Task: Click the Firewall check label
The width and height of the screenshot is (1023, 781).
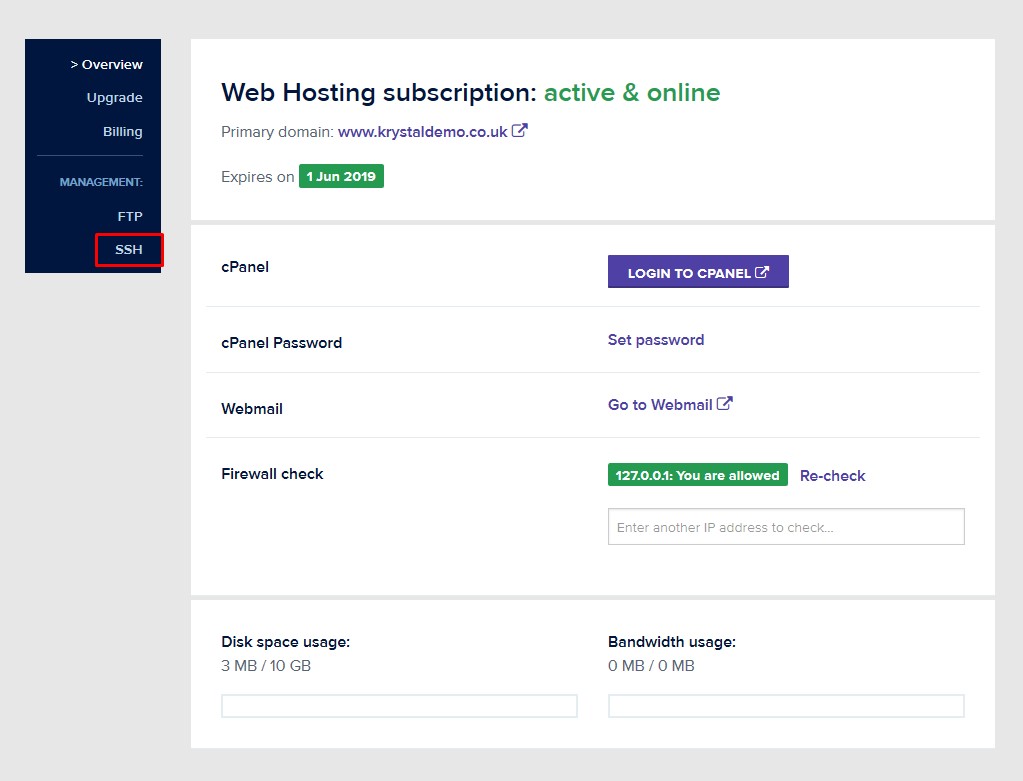Action: click(x=272, y=474)
